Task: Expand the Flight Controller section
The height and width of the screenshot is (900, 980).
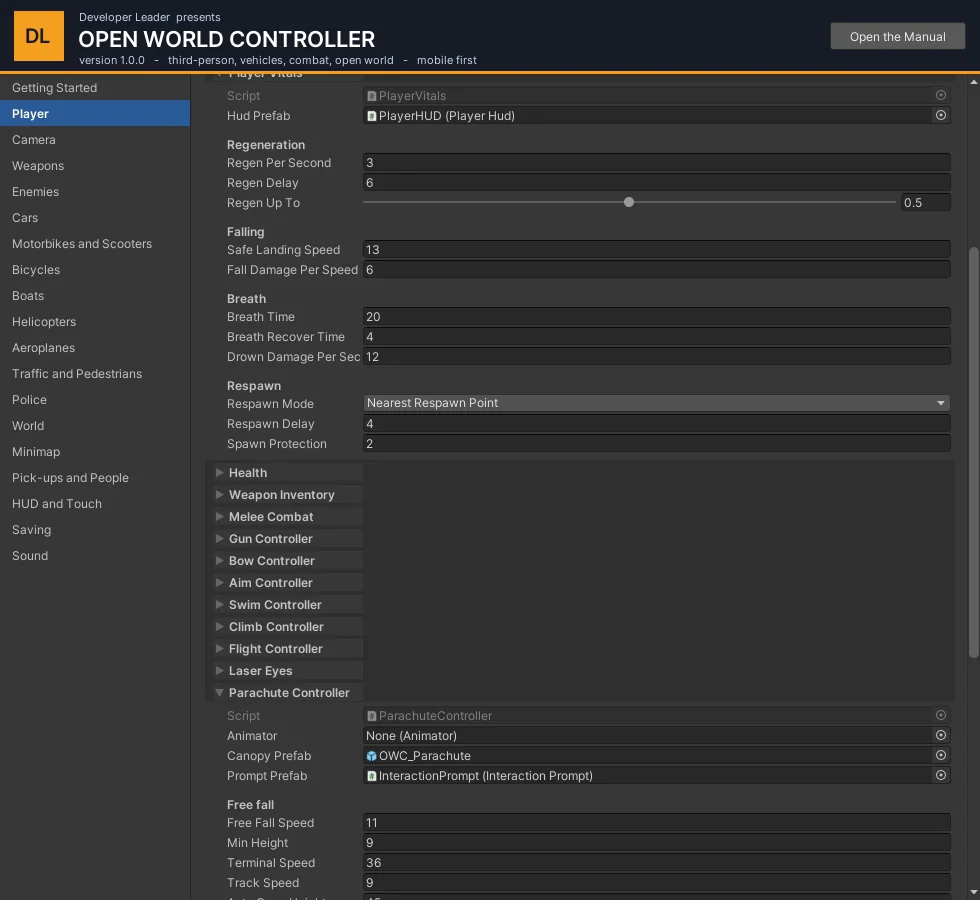Action: 219,649
